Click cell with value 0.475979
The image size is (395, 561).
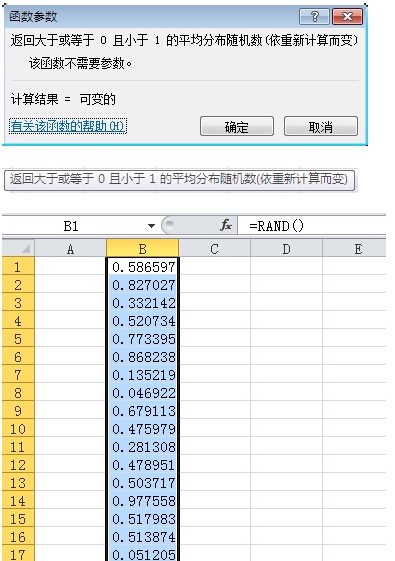142,428
